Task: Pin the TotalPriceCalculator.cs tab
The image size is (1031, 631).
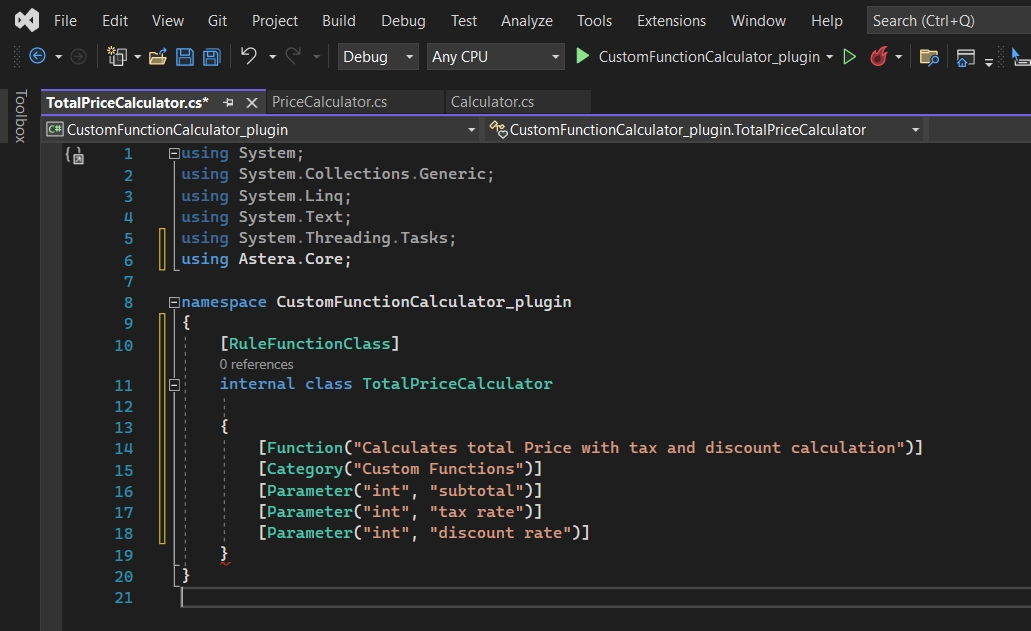Action: [x=228, y=102]
